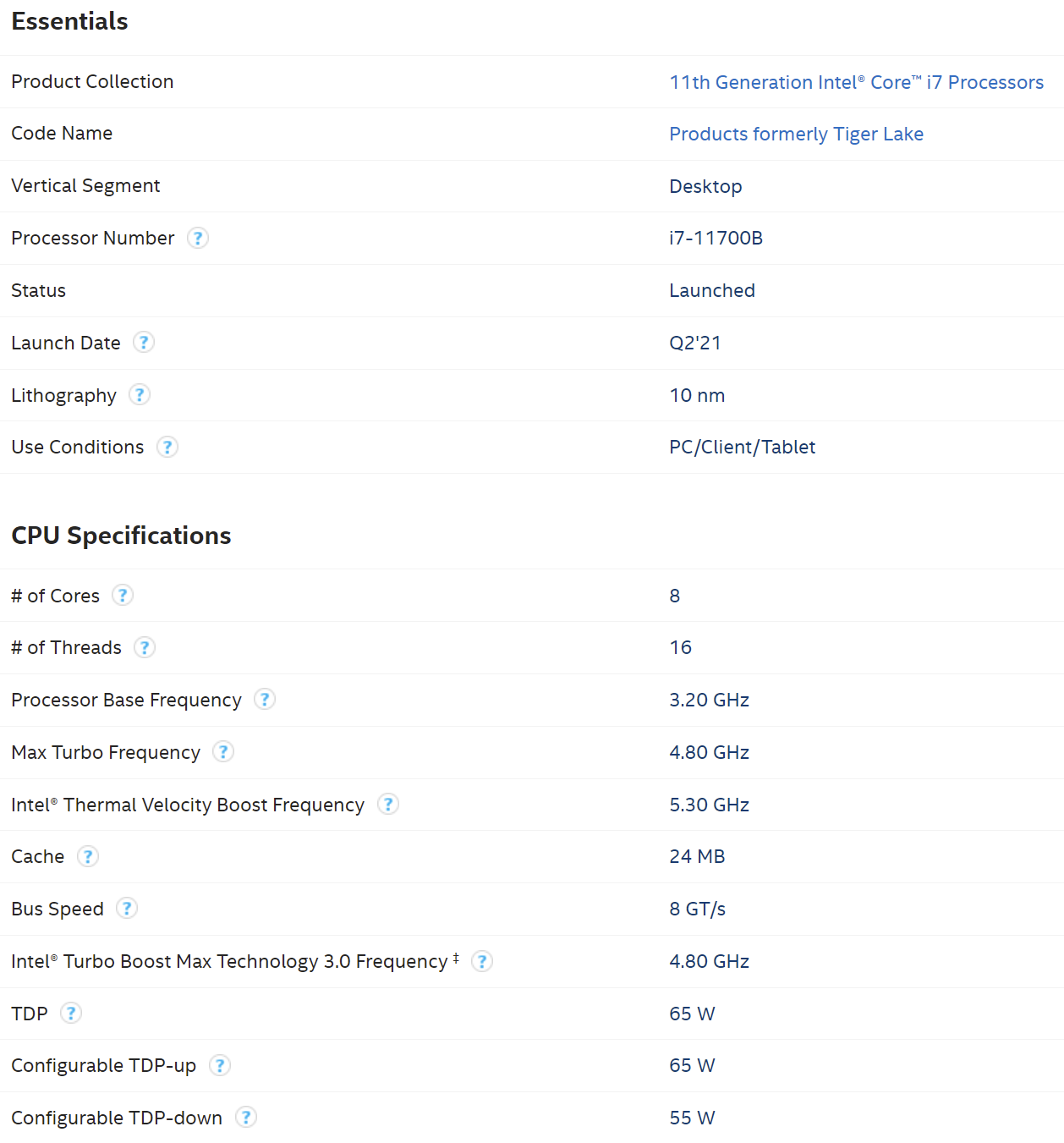Open the Use Conditions help tooltip

click(167, 447)
